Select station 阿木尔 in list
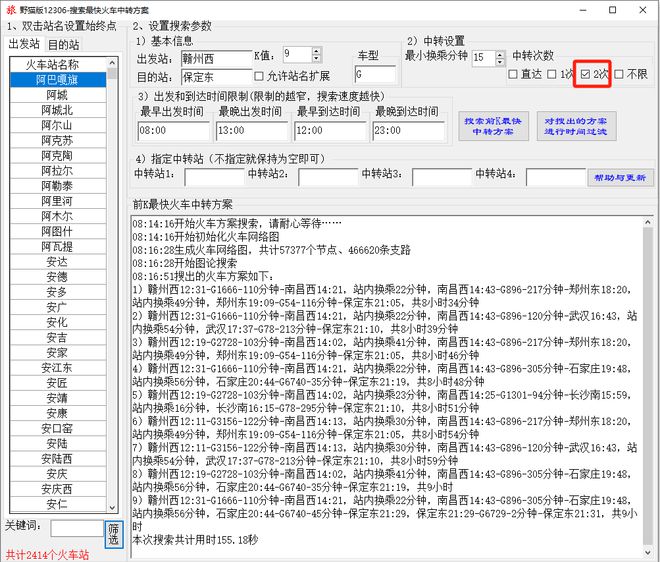The image size is (660, 562). tap(57, 216)
